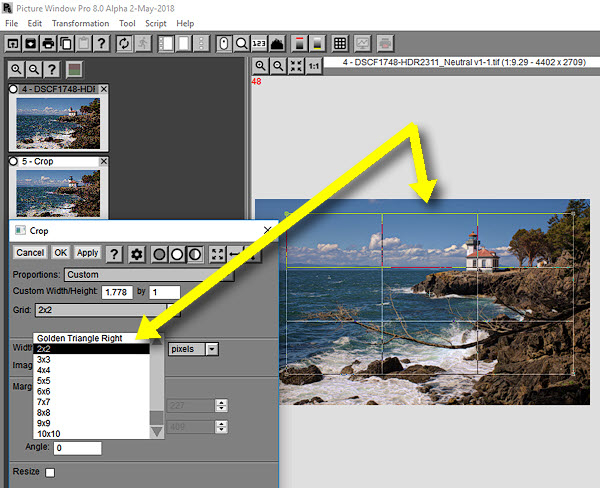Click the histogram icon in main toolbar
This screenshot has height=488, width=600.
pyautogui.click(x=278, y=43)
